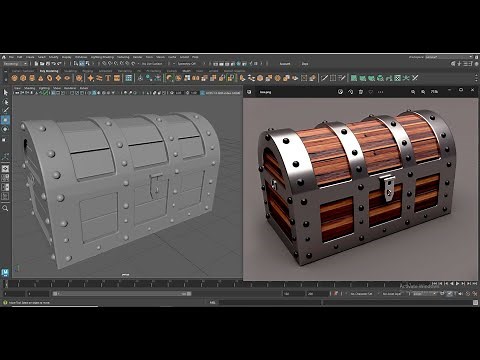Image resolution: width=480 pixels, height=360 pixels.
Task: Click the Save Scene icon
Action: coord(48,63)
